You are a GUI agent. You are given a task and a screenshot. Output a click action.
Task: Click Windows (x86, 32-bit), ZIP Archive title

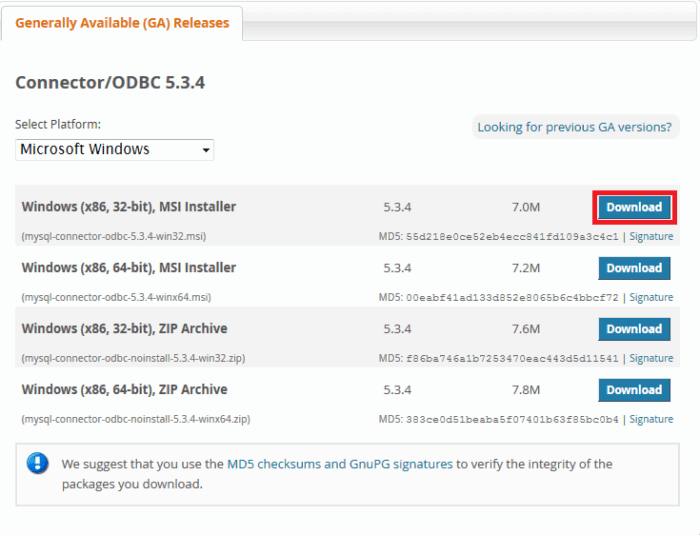[125, 329]
